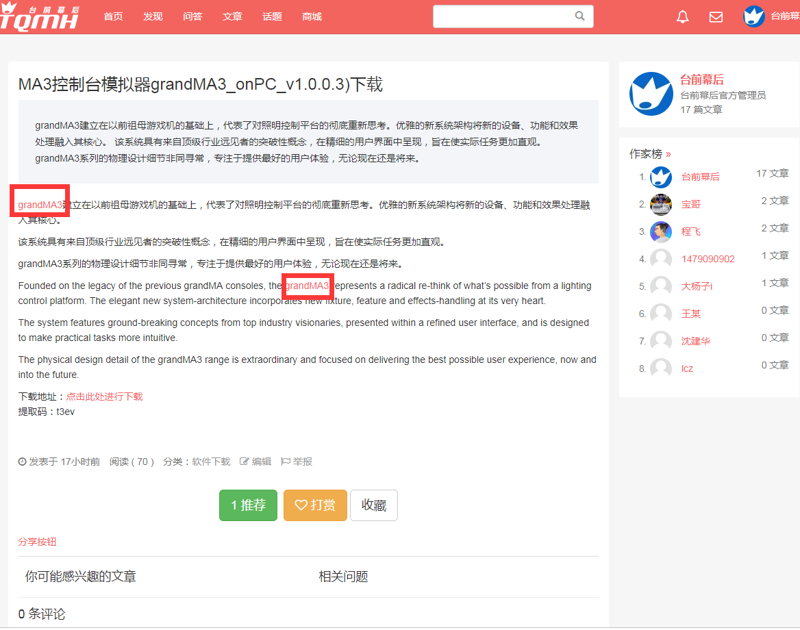Open author lcz profile link
The height and width of the screenshot is (630, 800).
click(x=687, y=368)
